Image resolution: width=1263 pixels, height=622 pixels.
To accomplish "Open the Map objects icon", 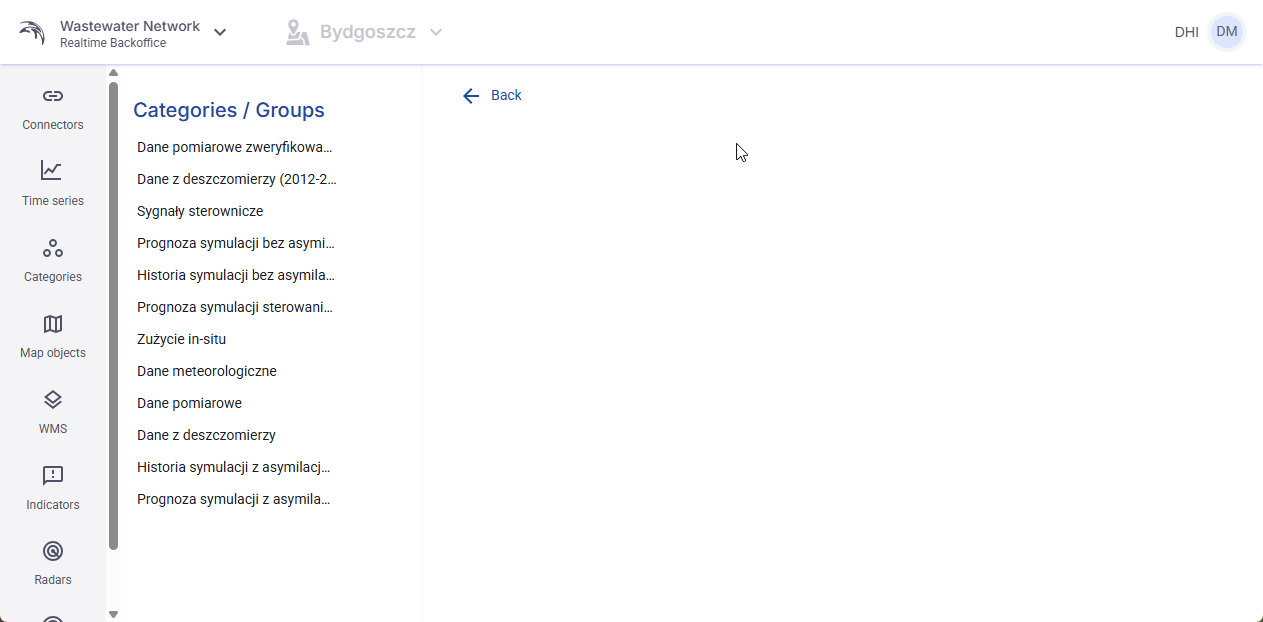I will [x=53, y=324].
